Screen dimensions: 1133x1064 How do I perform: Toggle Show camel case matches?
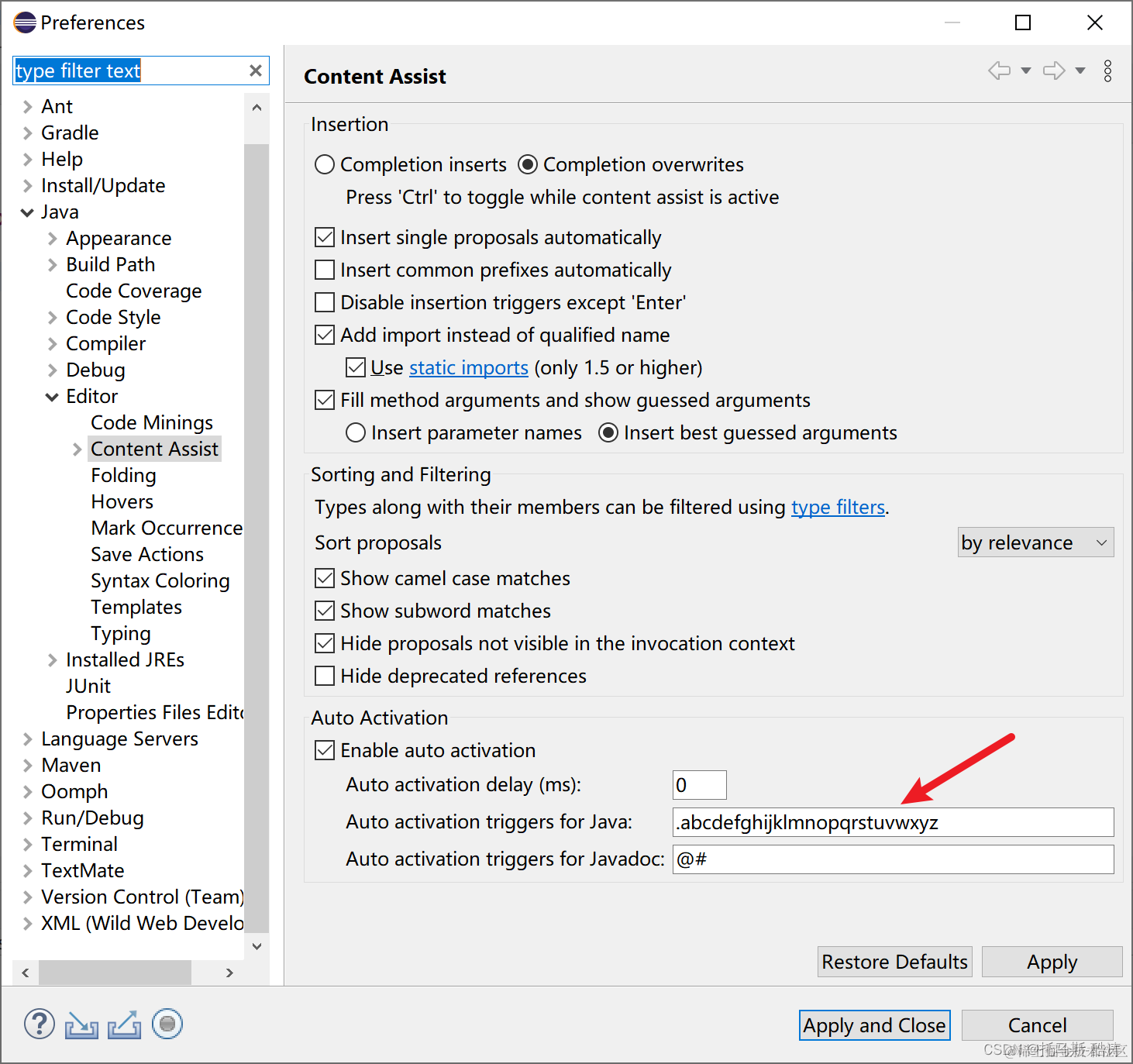pos(325,578)
